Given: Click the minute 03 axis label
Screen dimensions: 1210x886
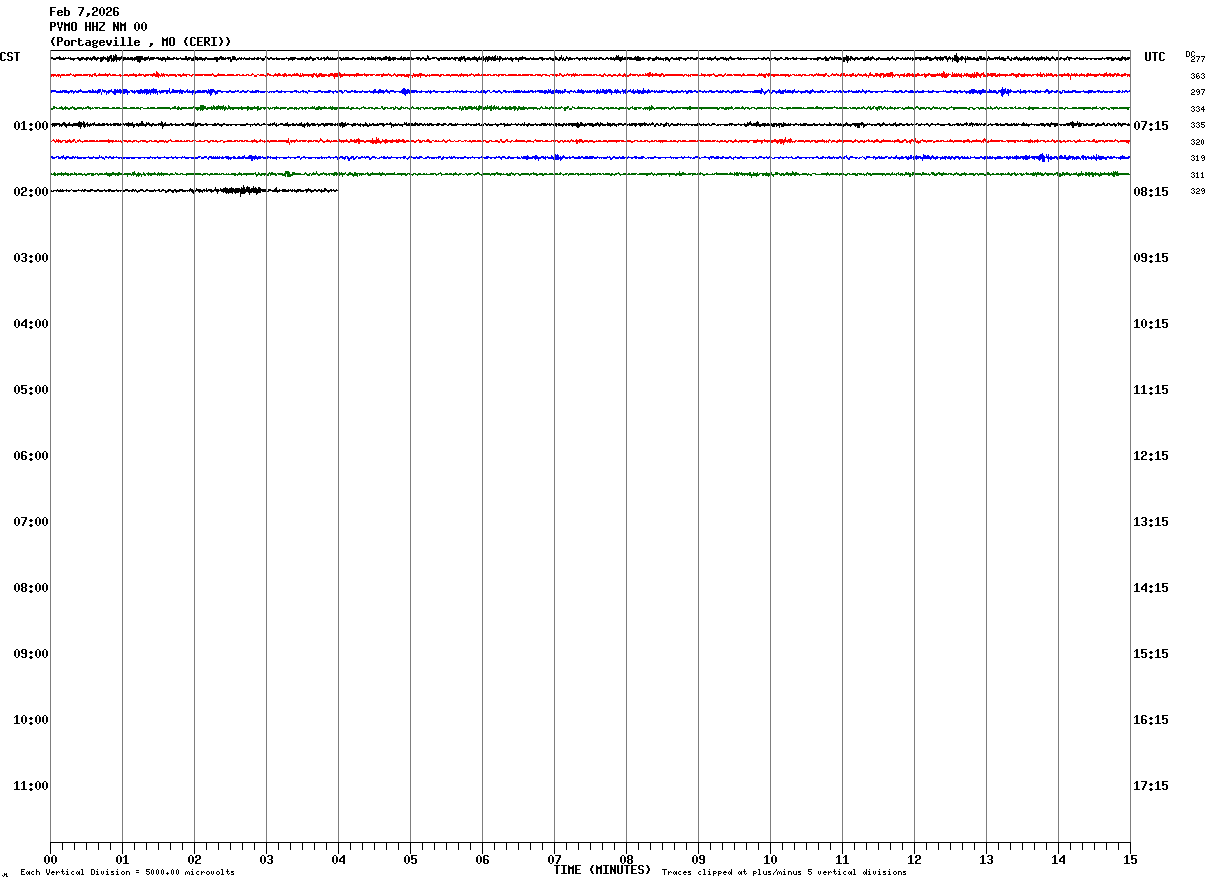Looking at the screenshot, I should click(x=266, y=860).
